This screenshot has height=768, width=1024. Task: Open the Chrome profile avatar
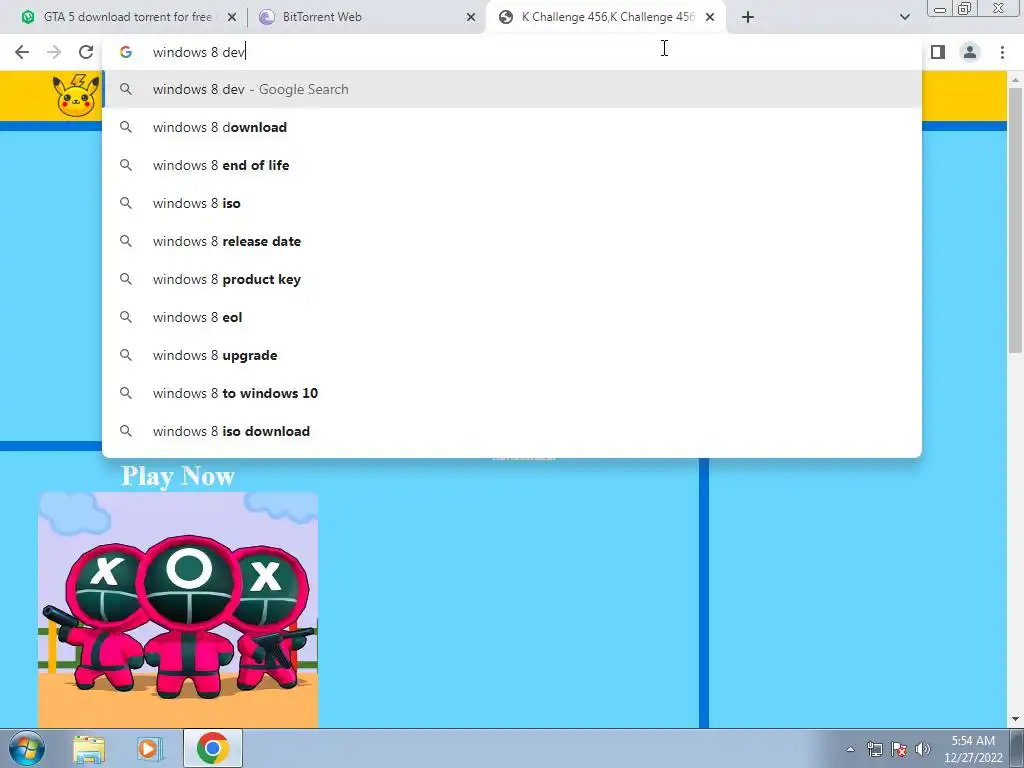coord(970,52)
